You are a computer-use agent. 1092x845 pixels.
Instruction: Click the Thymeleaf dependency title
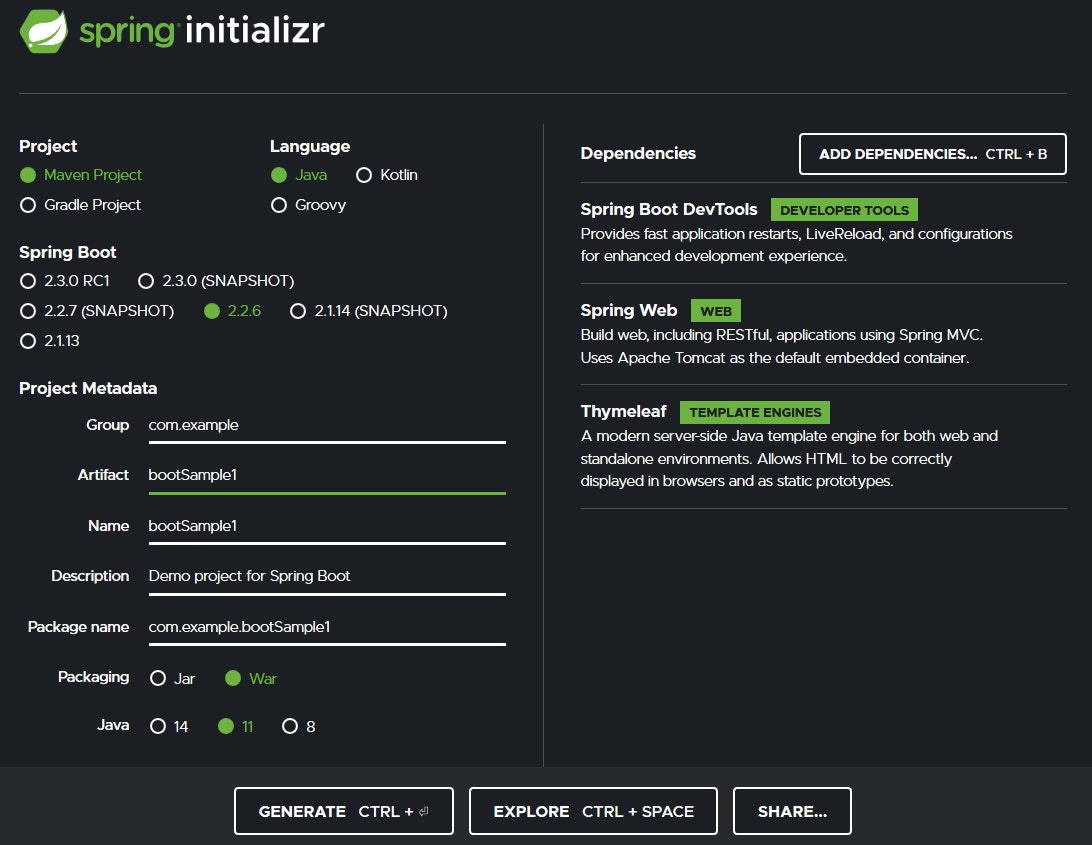pyautogui.click(x=623, y=411)
